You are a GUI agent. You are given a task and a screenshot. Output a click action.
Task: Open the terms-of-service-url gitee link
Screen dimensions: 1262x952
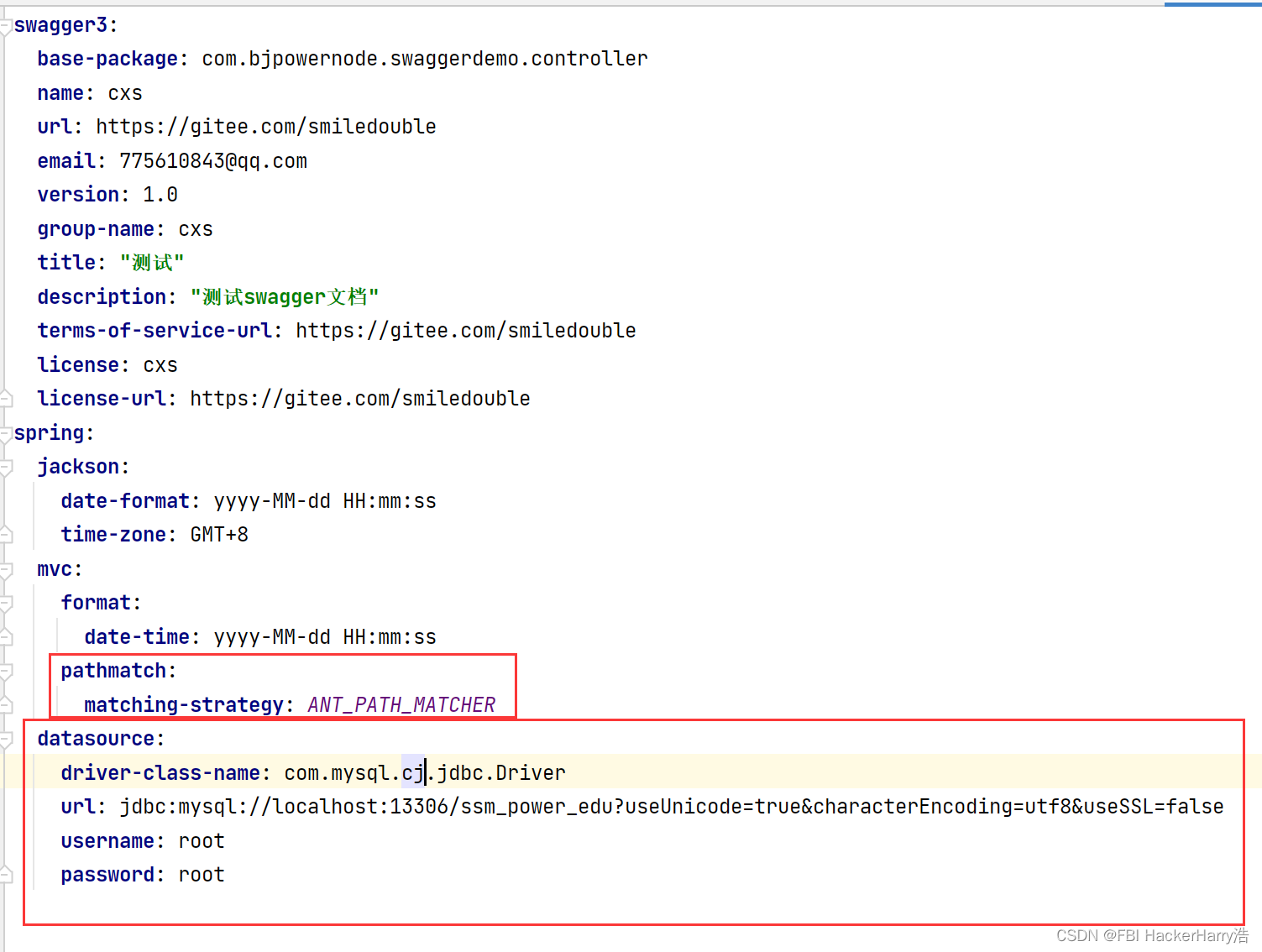tap(466, 331)
